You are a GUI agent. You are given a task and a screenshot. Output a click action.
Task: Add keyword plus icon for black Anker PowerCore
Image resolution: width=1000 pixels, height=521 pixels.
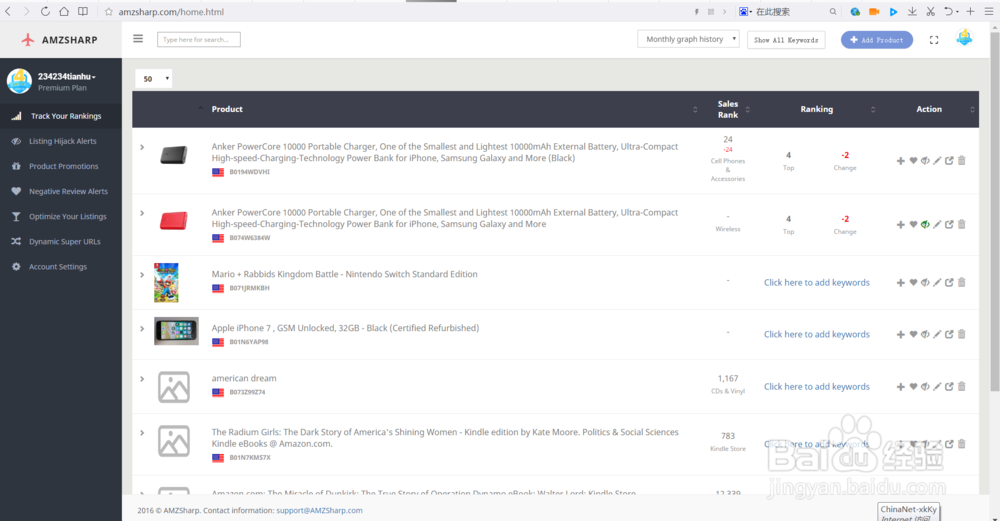901,161
